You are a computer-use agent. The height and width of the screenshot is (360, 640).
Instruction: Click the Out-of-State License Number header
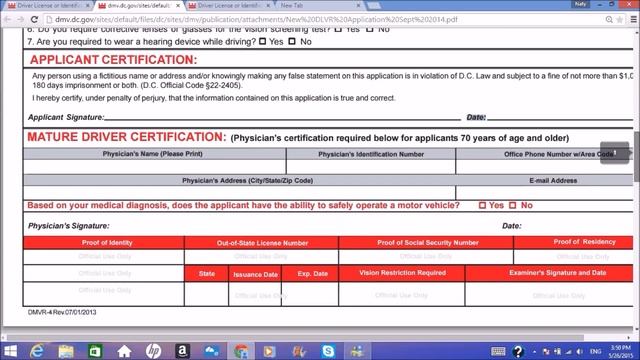(x=262, y=243)
